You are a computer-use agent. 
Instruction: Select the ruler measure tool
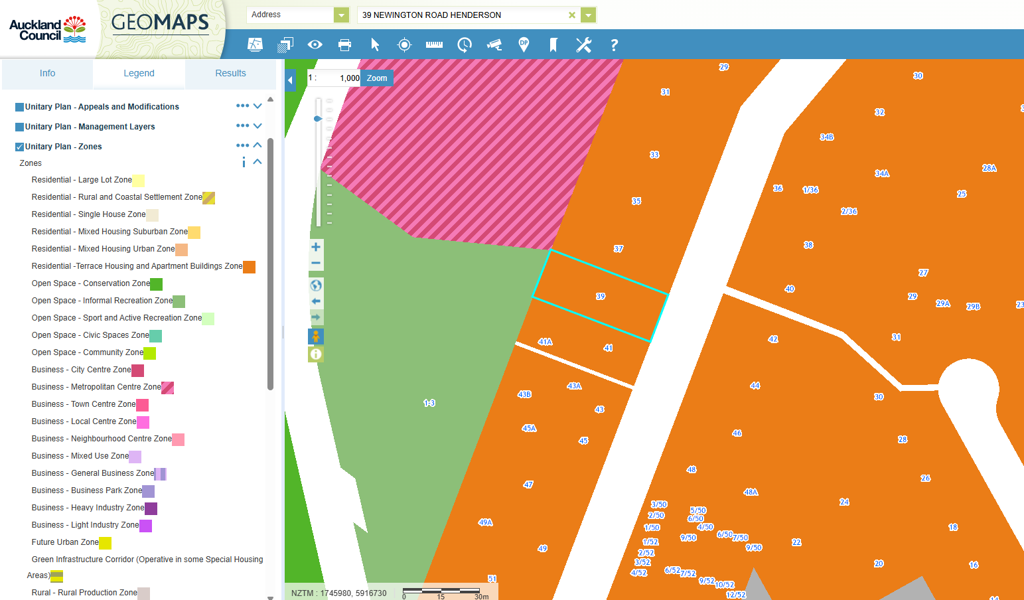coord(434,45)
